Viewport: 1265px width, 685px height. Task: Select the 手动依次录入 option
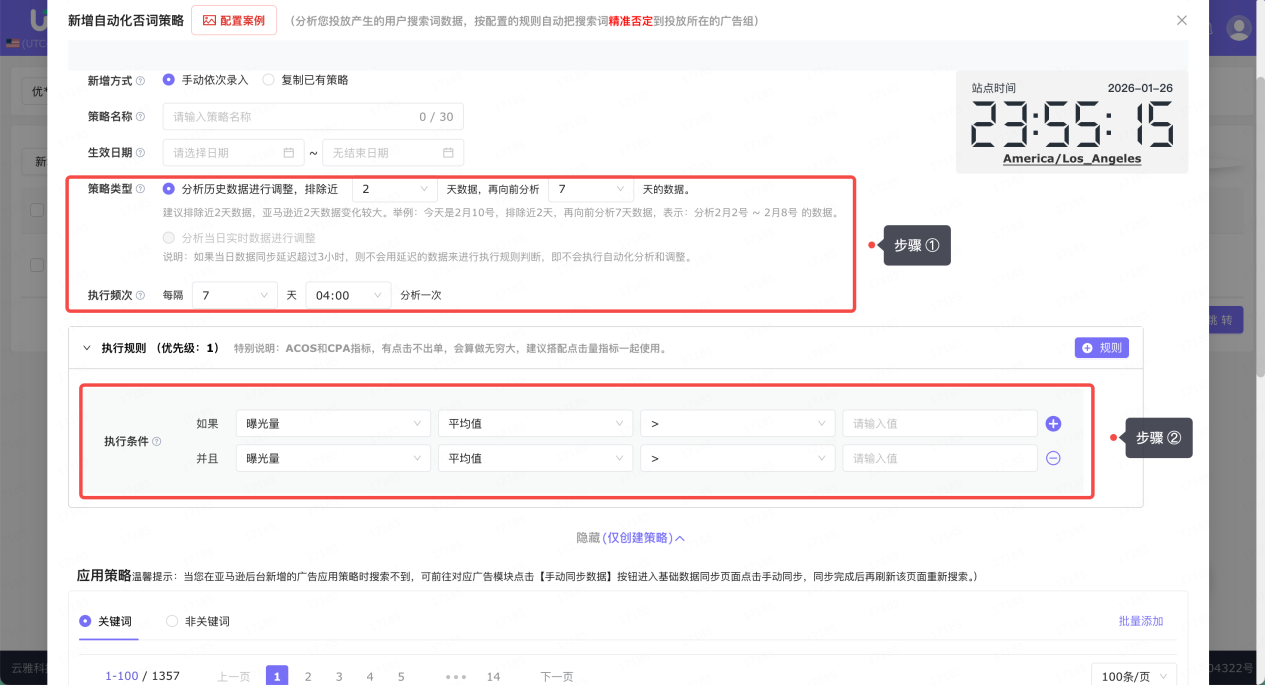point(169,79)
